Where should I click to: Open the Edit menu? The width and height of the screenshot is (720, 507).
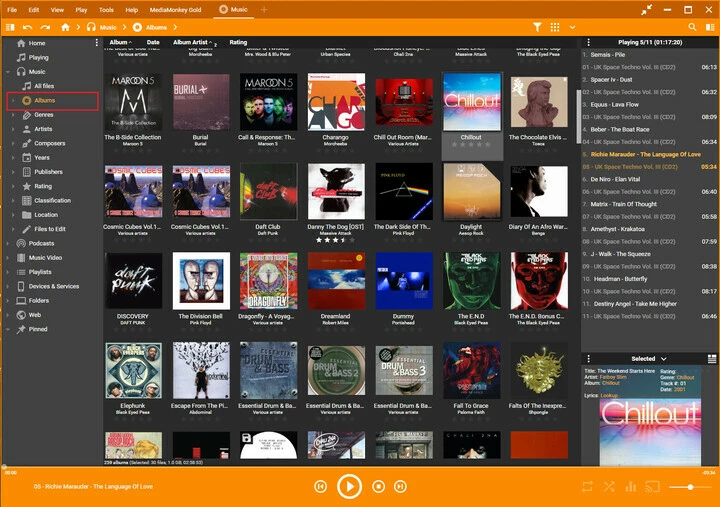coord(34,10)
